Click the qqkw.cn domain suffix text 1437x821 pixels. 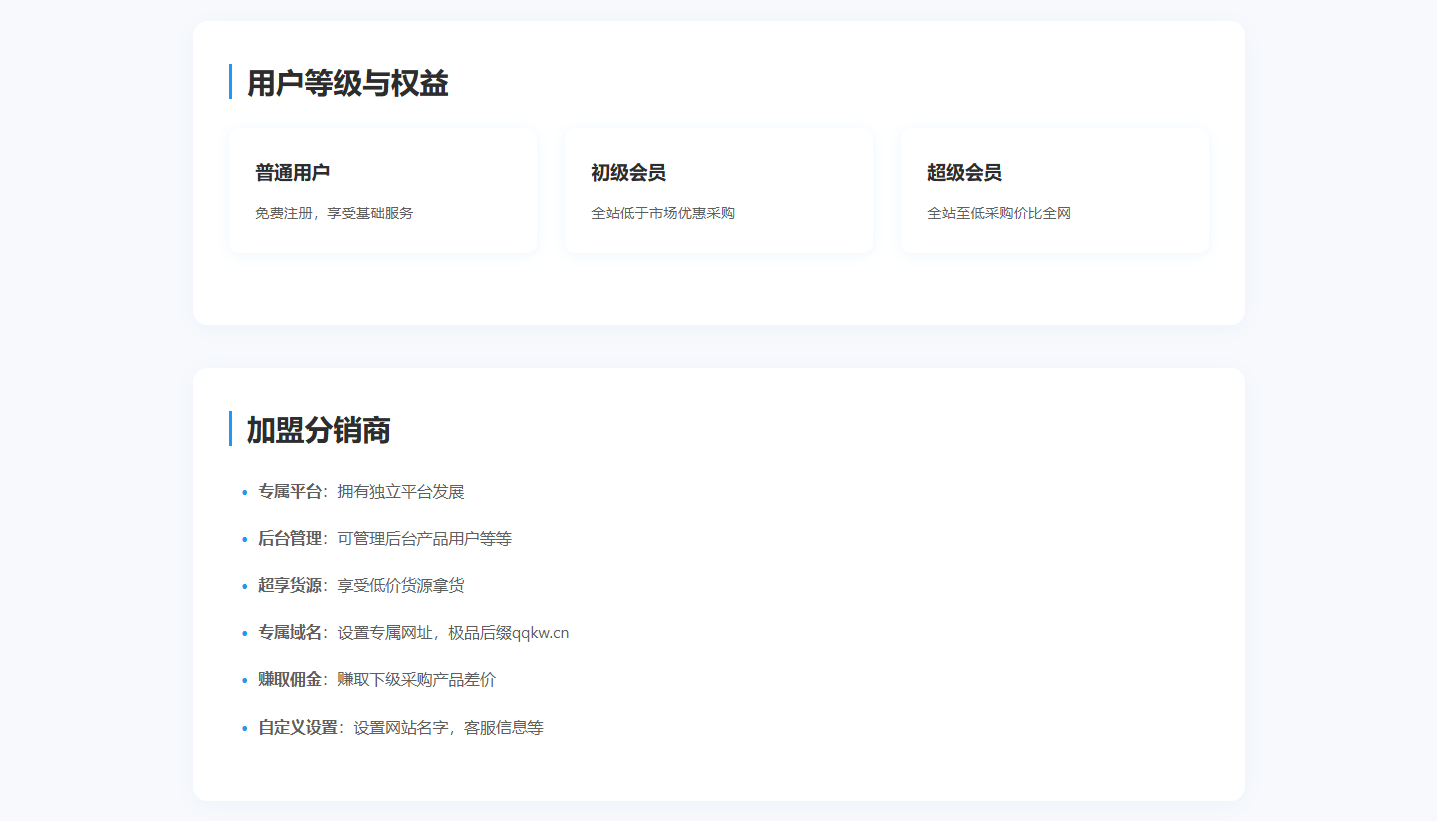pyautogui.click(x=540, y=633)
